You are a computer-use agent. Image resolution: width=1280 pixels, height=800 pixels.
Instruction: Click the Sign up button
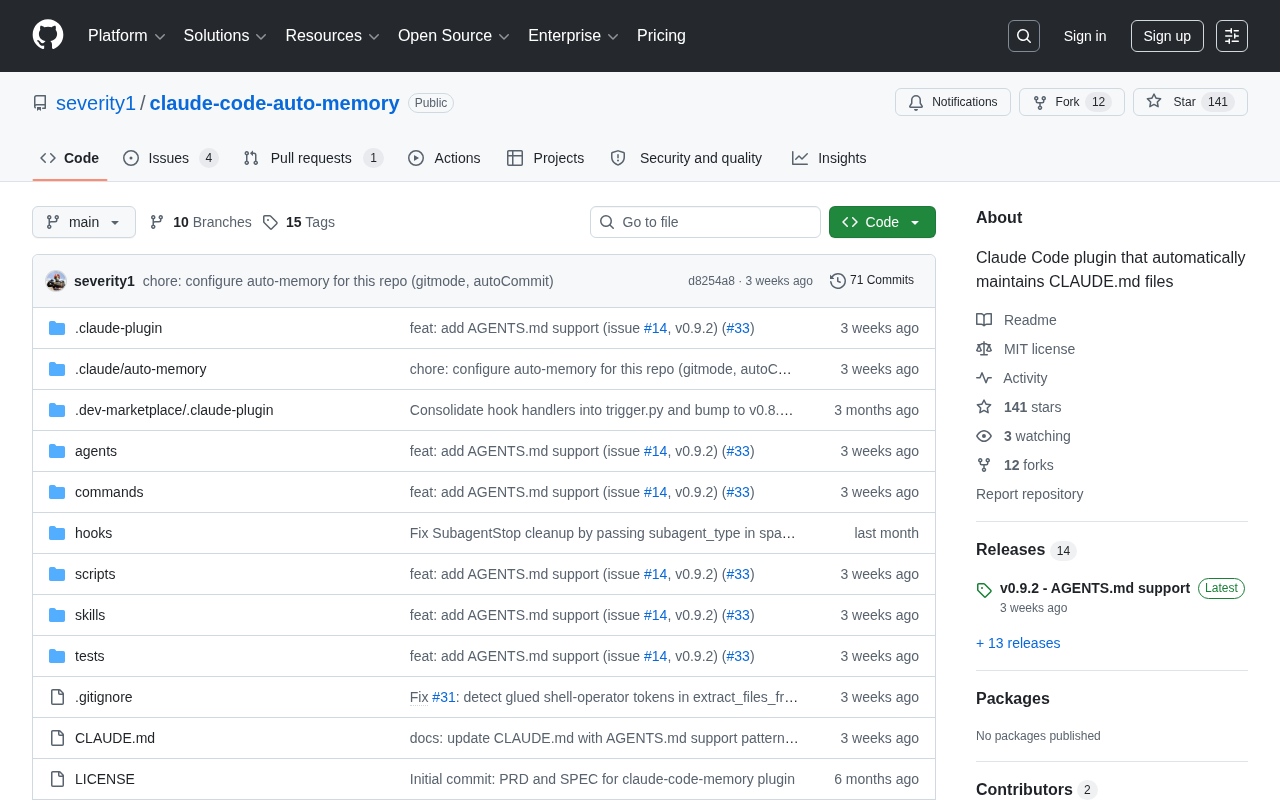pos(1167,36)
